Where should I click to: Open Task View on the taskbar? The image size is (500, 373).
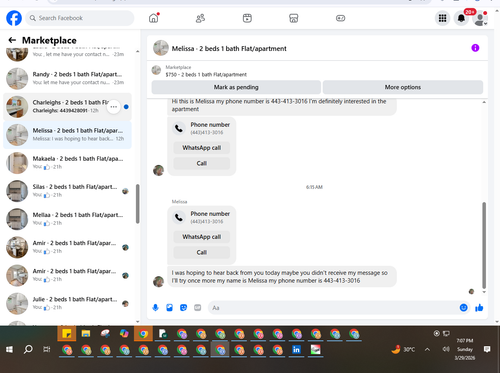pos(47,349)
